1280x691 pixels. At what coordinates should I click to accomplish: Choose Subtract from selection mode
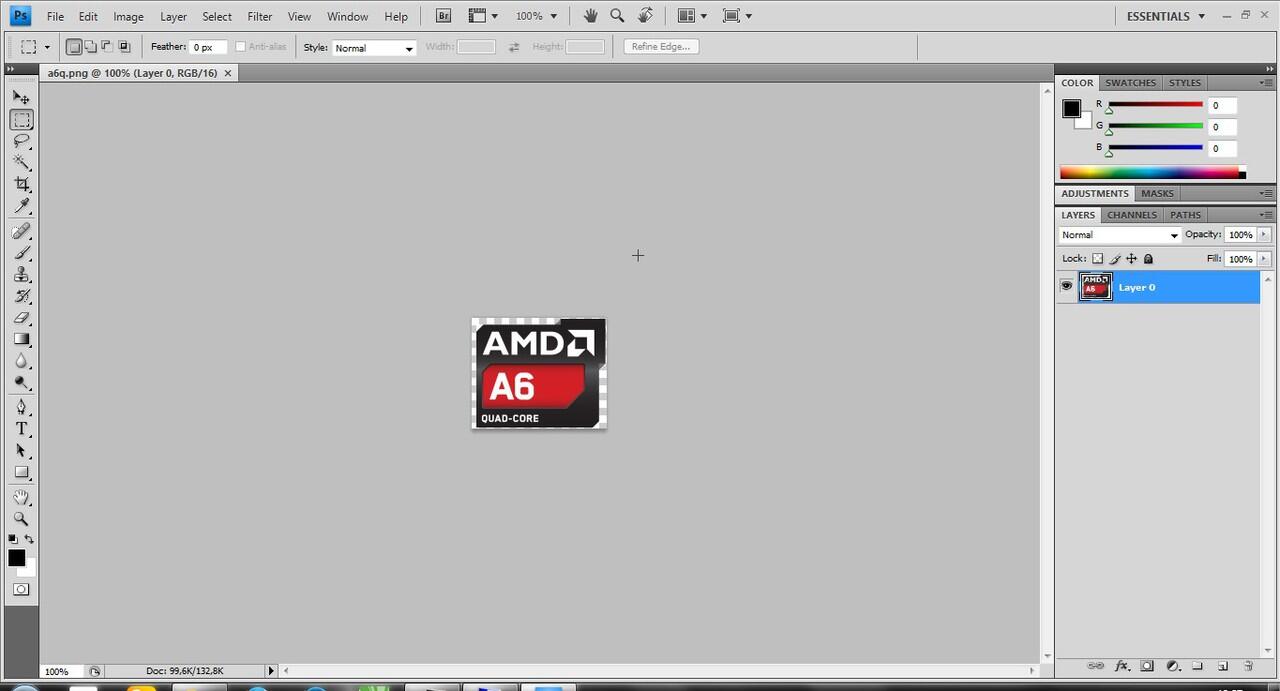(x=107, y=47)
